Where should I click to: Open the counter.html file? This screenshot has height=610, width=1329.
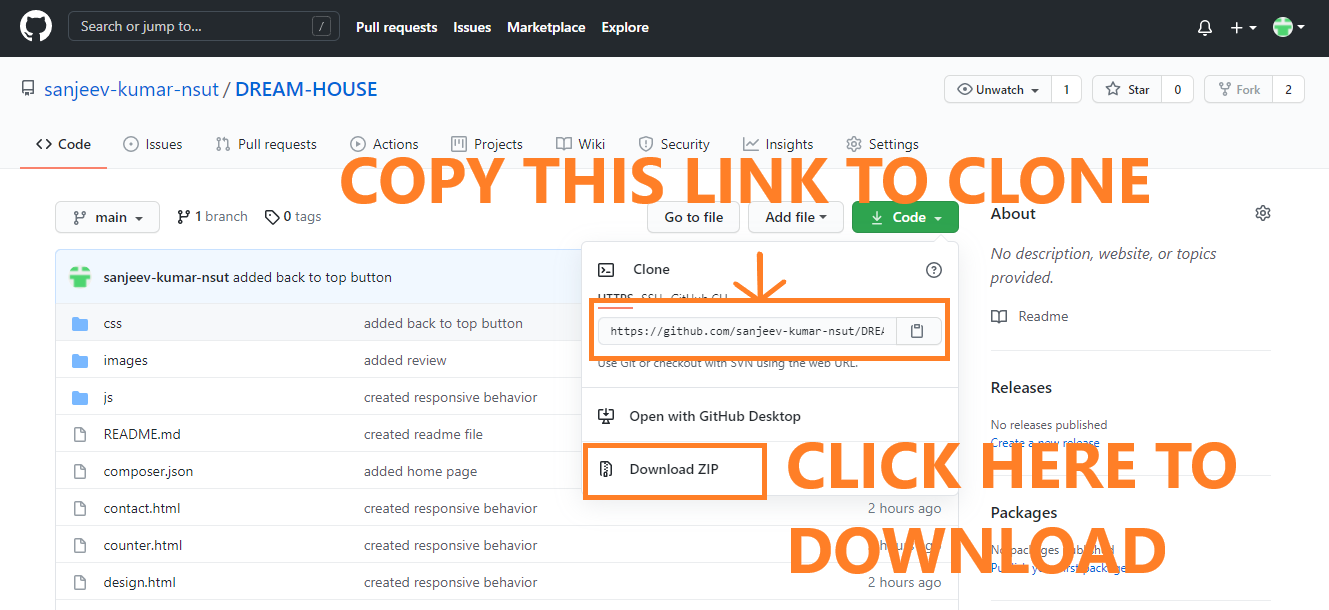(x=143, y=545)
